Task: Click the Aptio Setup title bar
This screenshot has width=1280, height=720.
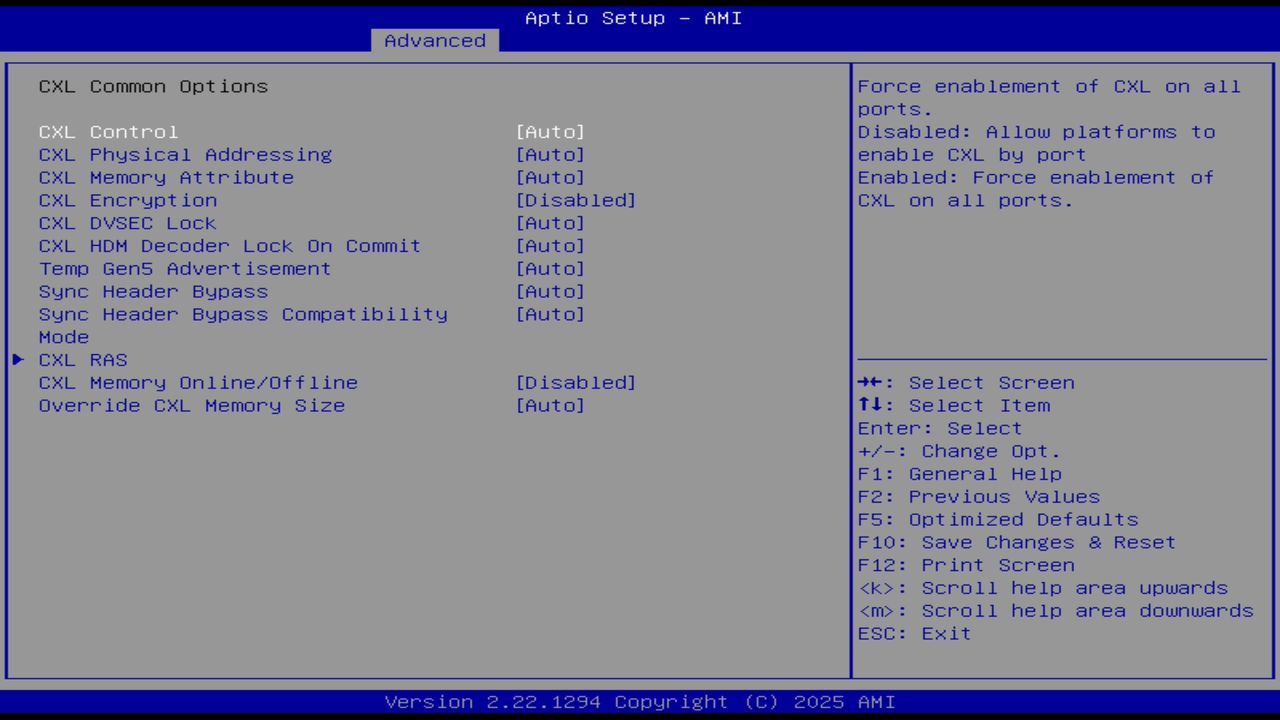Action: [x=632, y=17]
